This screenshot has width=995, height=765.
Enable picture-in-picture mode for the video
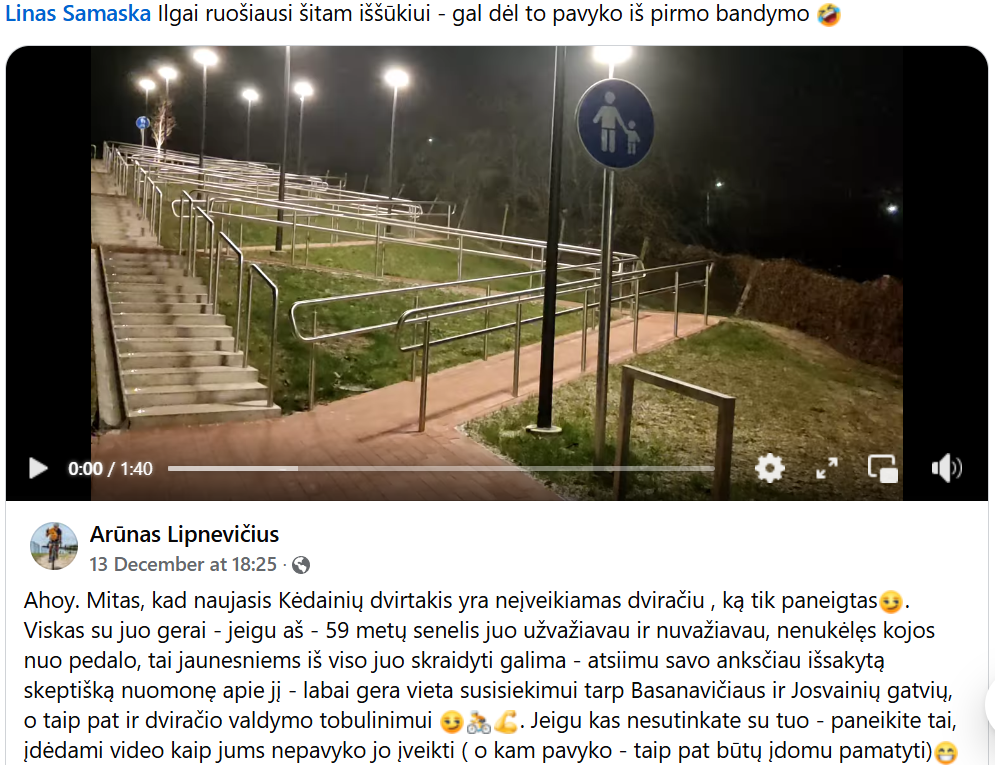click(883, 469)
